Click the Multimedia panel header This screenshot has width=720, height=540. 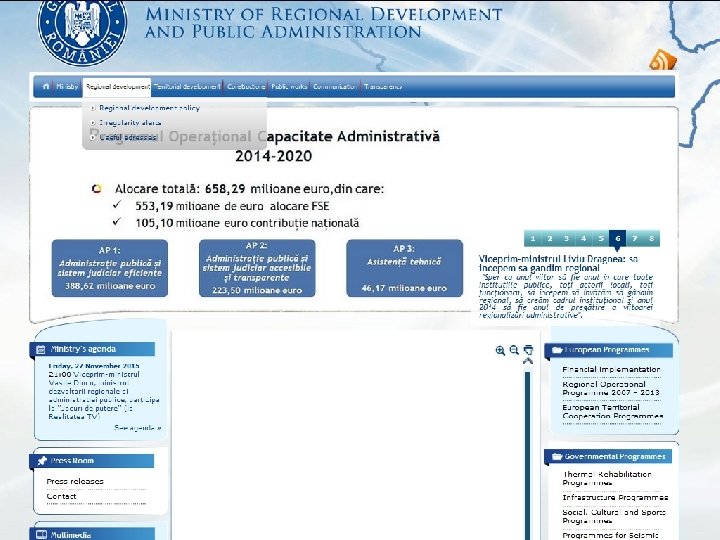(92, 535)
